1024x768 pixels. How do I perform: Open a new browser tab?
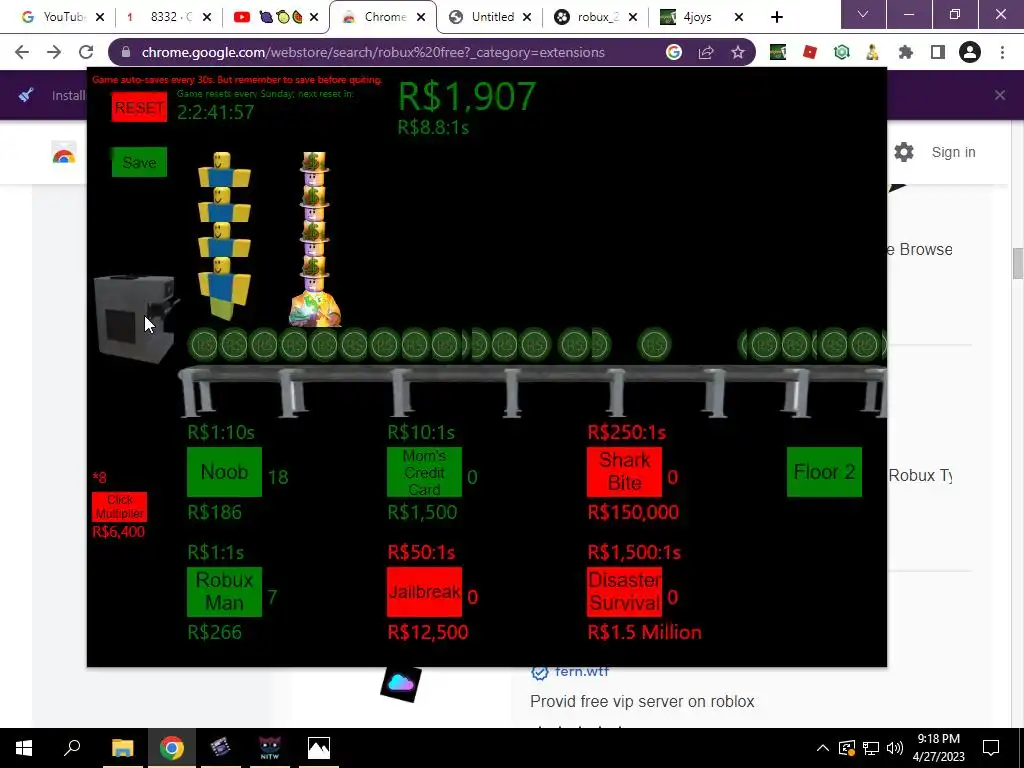coord(776,17)
